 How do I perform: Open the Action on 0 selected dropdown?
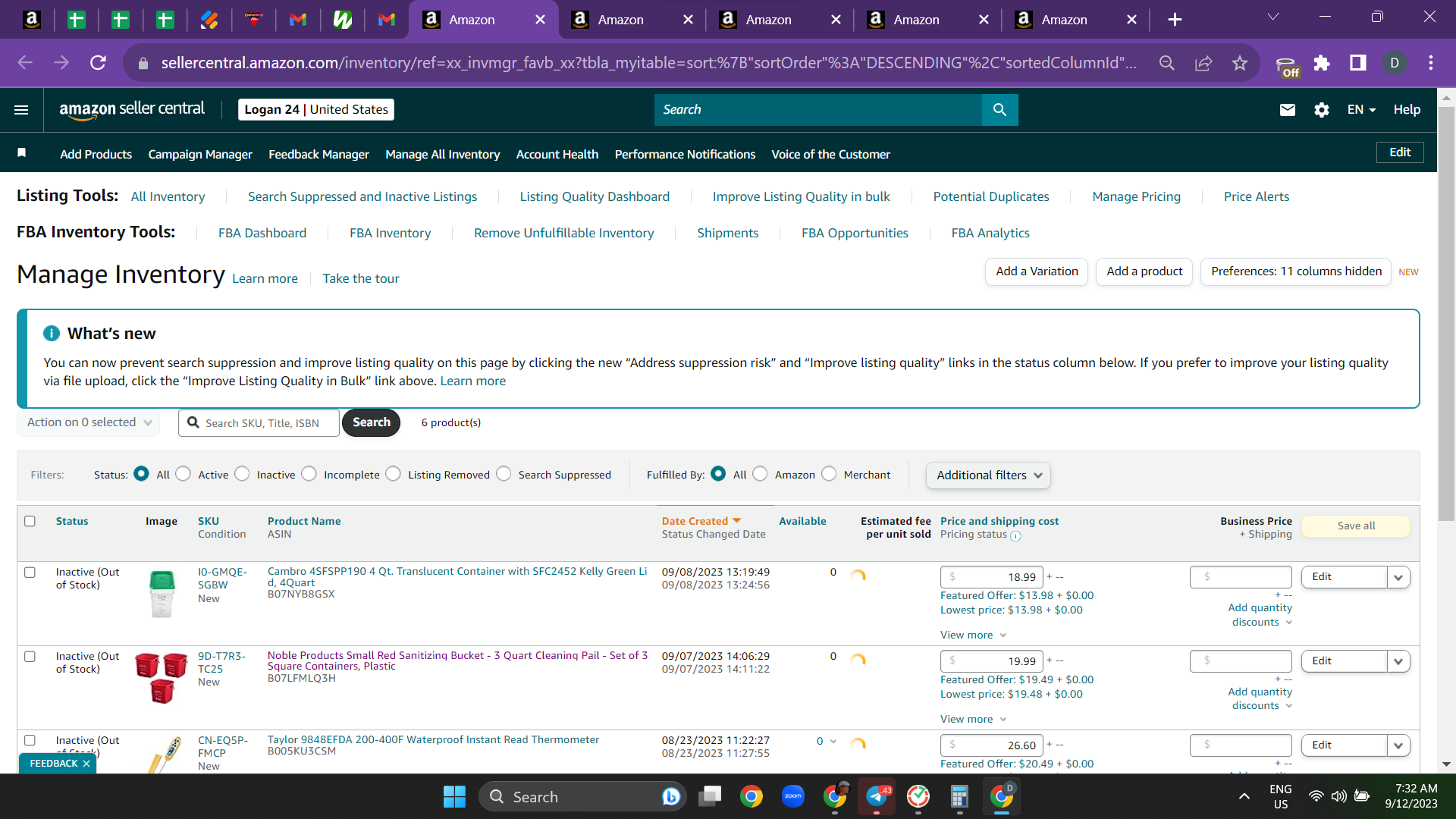pos(89,422)
